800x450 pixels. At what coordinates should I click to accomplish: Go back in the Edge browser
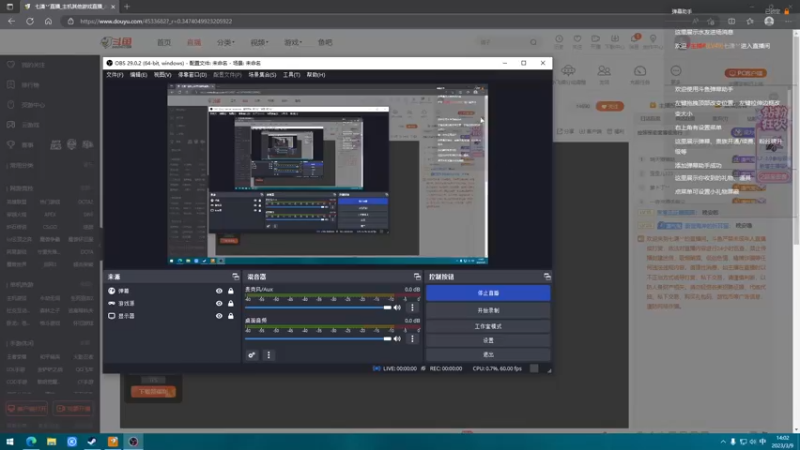(11, 21)
